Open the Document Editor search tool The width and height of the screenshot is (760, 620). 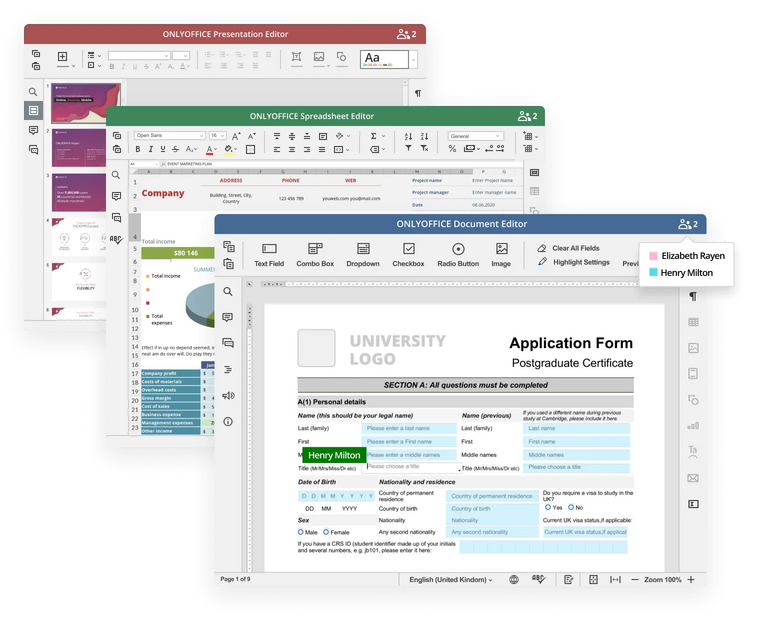[x=228, y=291]
